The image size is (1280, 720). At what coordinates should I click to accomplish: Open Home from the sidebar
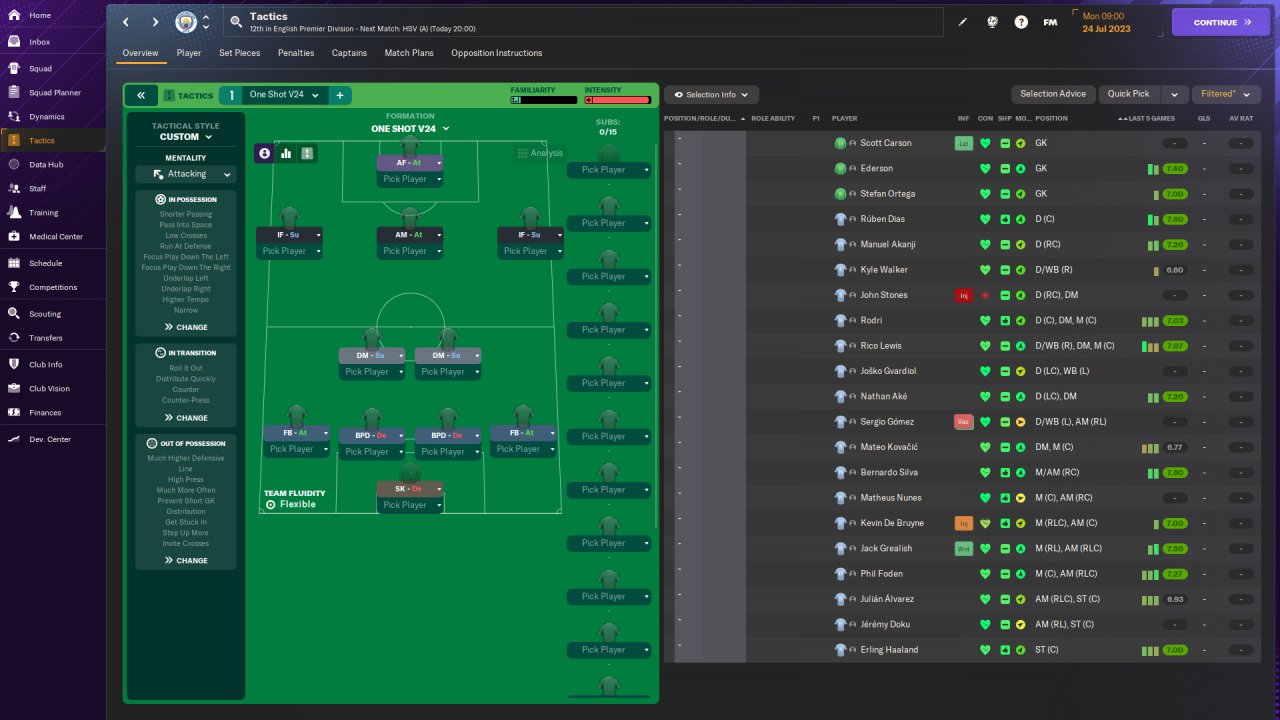click(40, 15)
